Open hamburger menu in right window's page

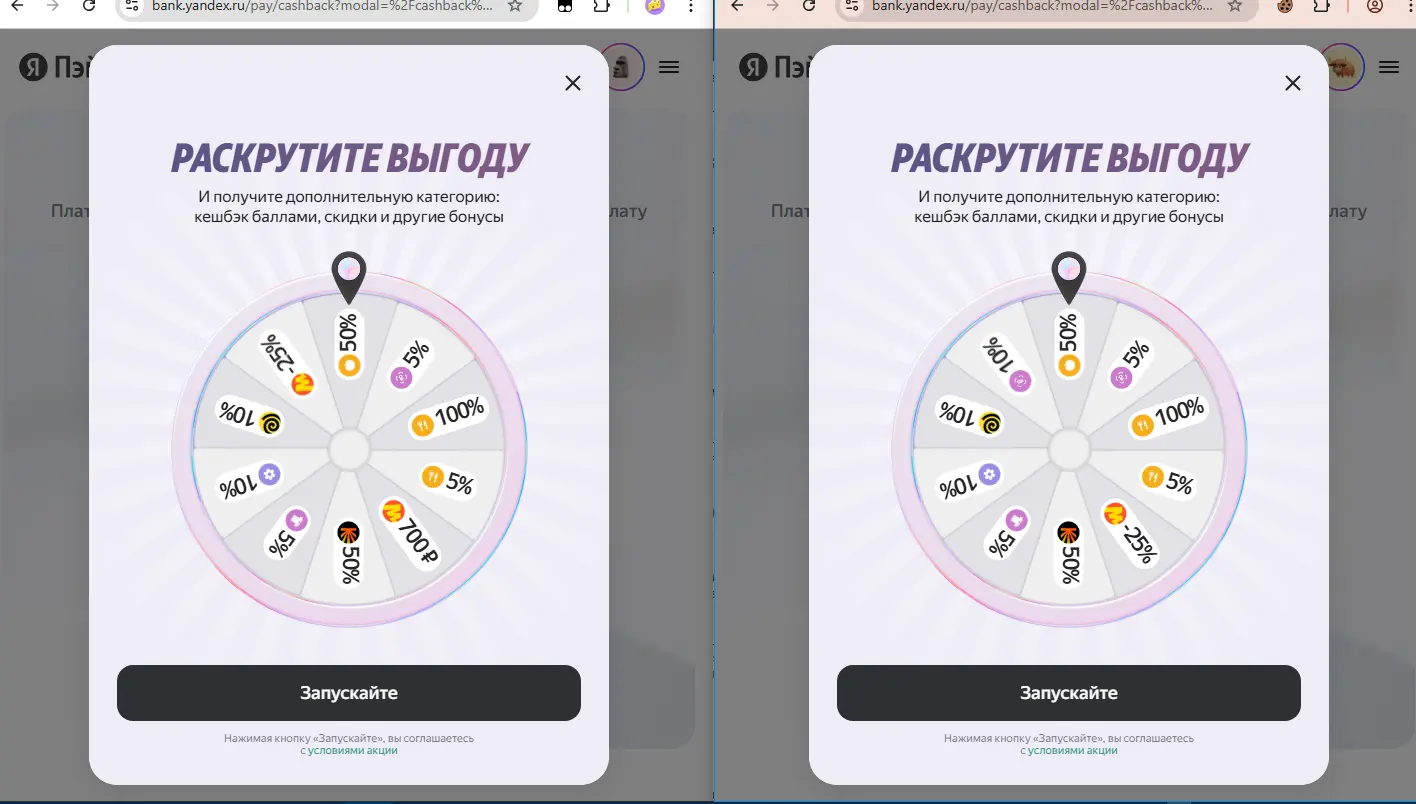1389,67
